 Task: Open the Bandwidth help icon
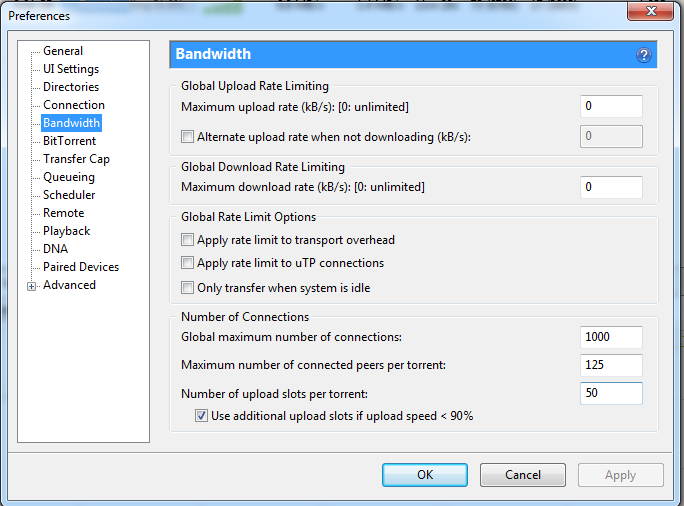(643, 55)
